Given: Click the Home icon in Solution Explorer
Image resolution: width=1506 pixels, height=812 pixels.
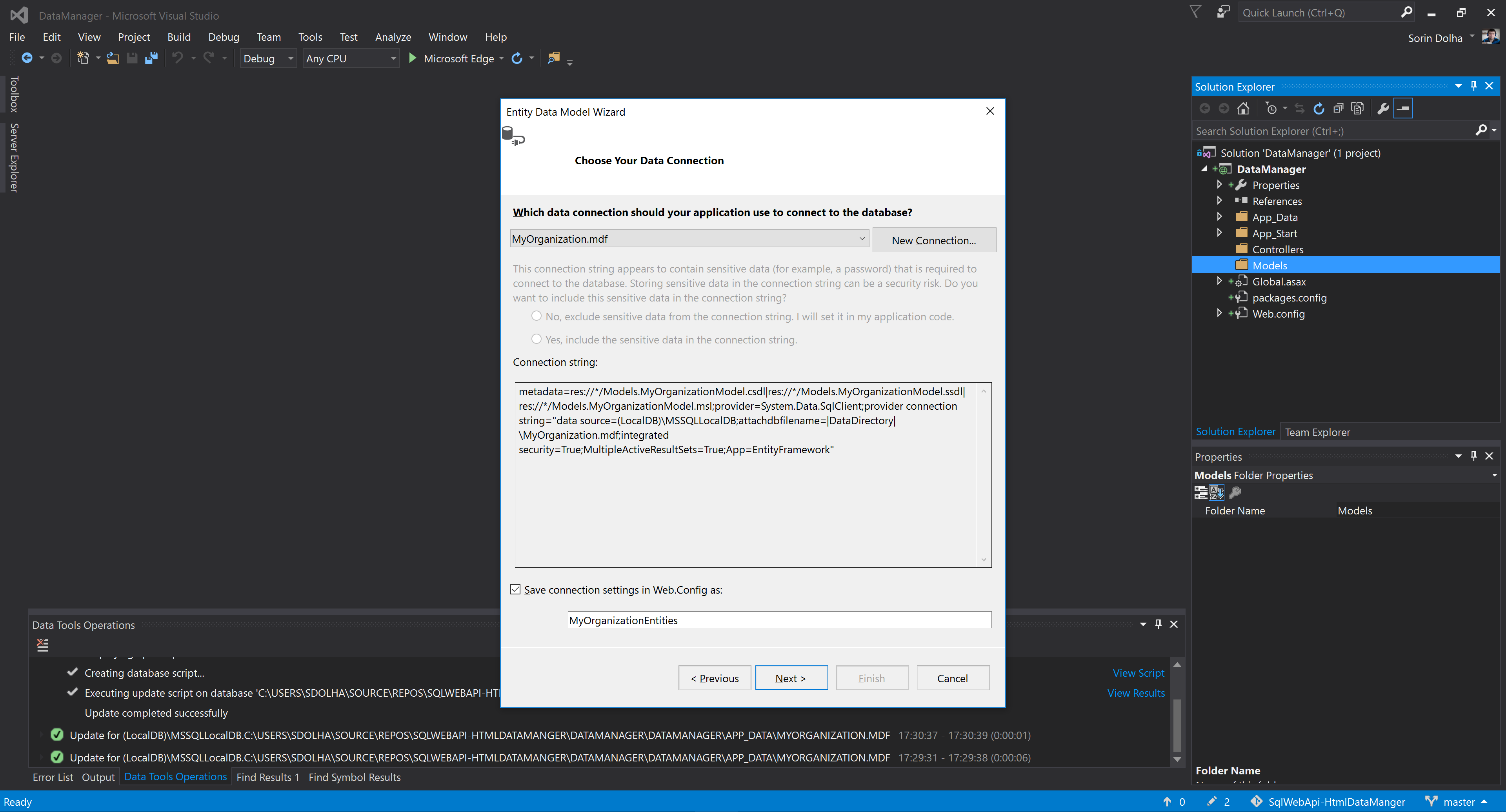Looking at the screenshot, I should tap(1243, 108).
